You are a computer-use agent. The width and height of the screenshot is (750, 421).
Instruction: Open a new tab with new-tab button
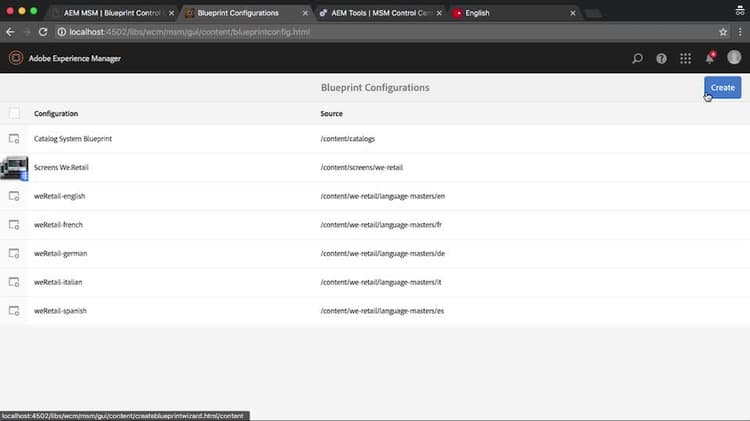[x=593, y=14]
